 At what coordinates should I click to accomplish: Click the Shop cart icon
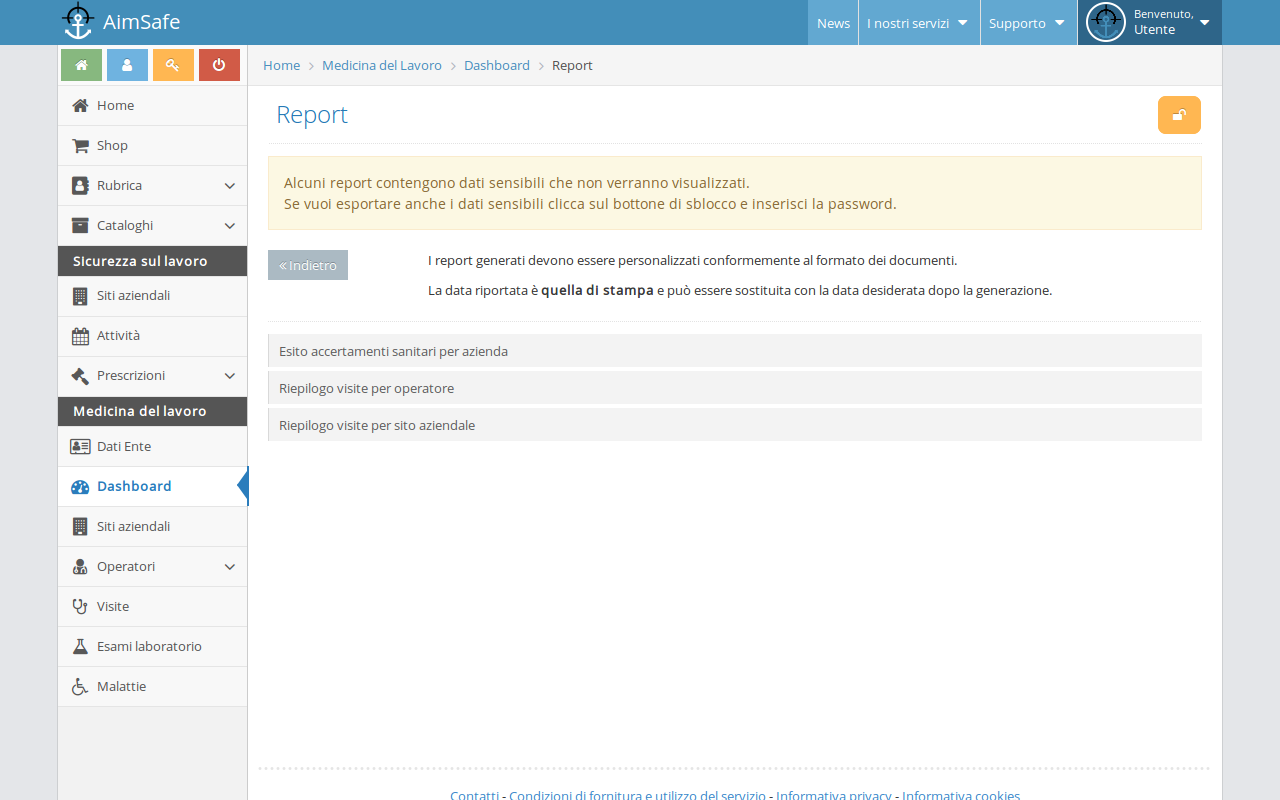click(80, 145)
